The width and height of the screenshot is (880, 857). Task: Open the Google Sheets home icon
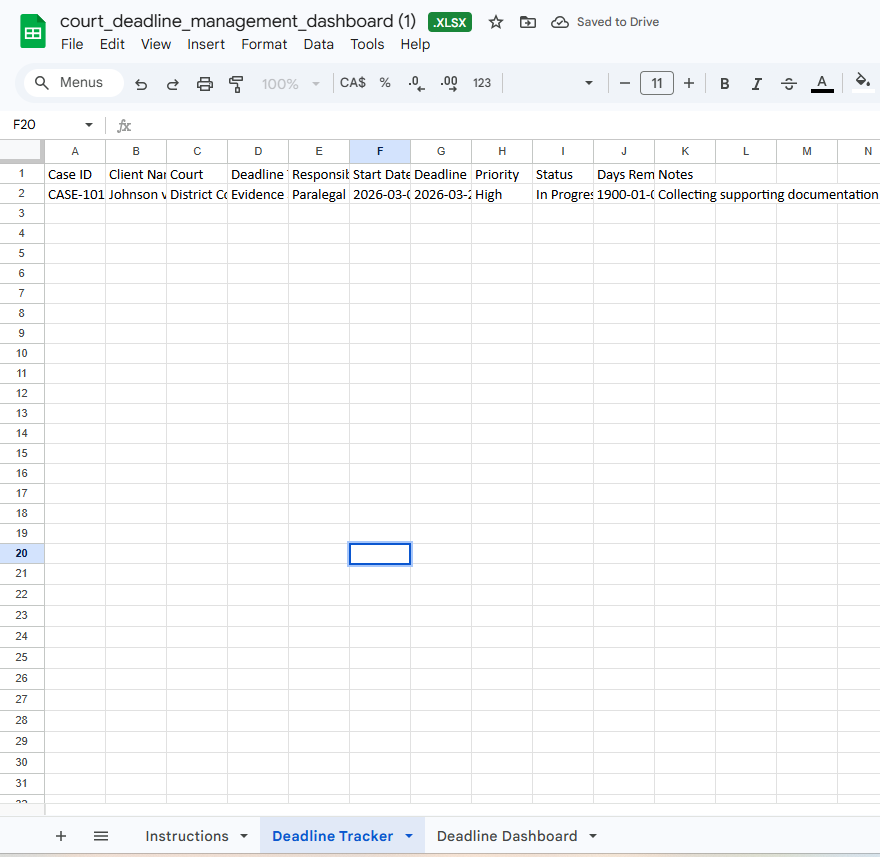coord(33,32)
